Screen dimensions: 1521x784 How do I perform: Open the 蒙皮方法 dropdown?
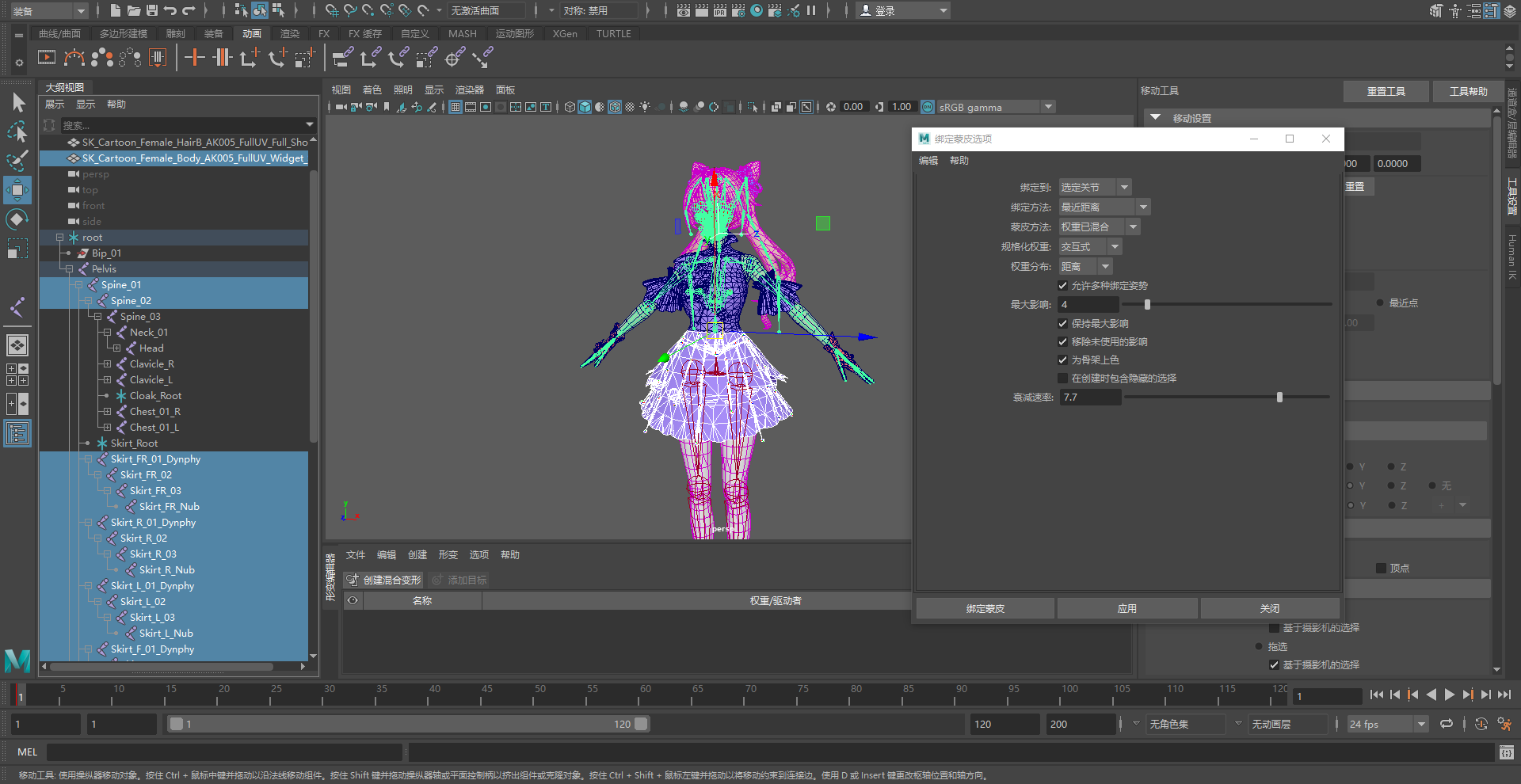pos(1100,227)
